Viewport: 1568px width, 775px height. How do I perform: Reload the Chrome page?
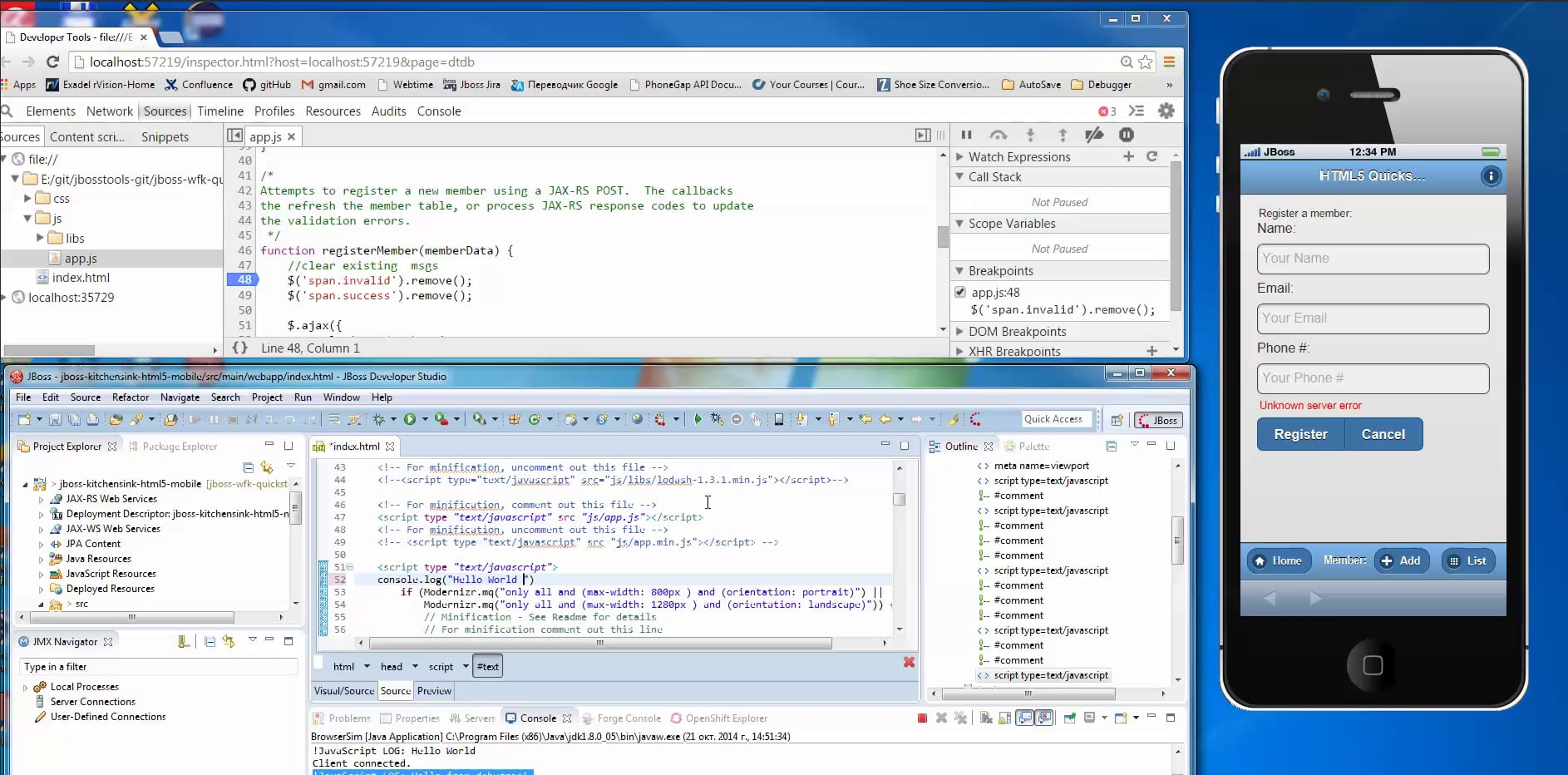pos(52,62)
